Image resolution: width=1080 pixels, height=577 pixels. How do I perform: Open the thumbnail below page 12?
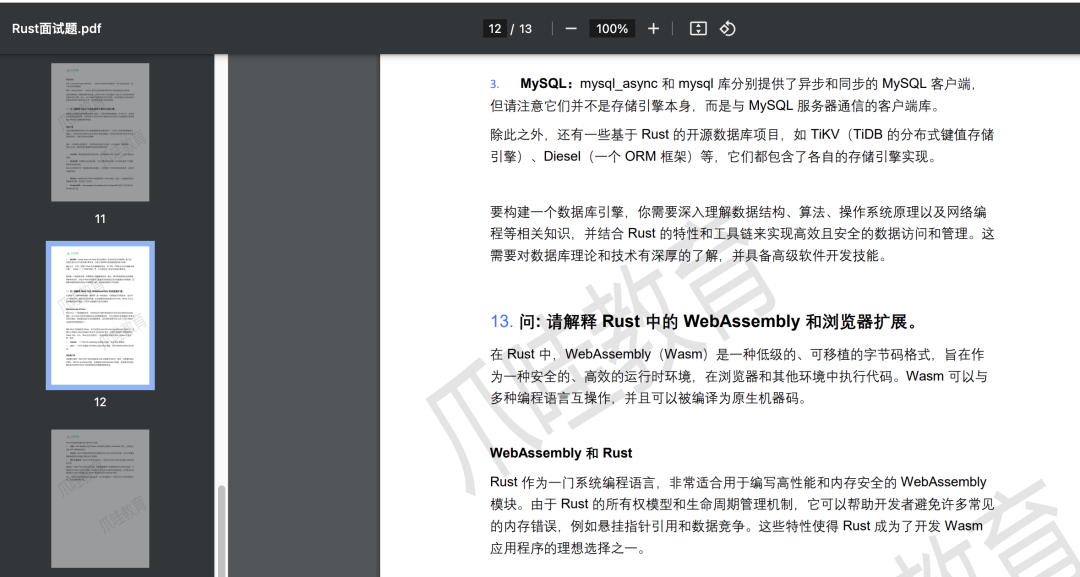click(x=100, y=499)
